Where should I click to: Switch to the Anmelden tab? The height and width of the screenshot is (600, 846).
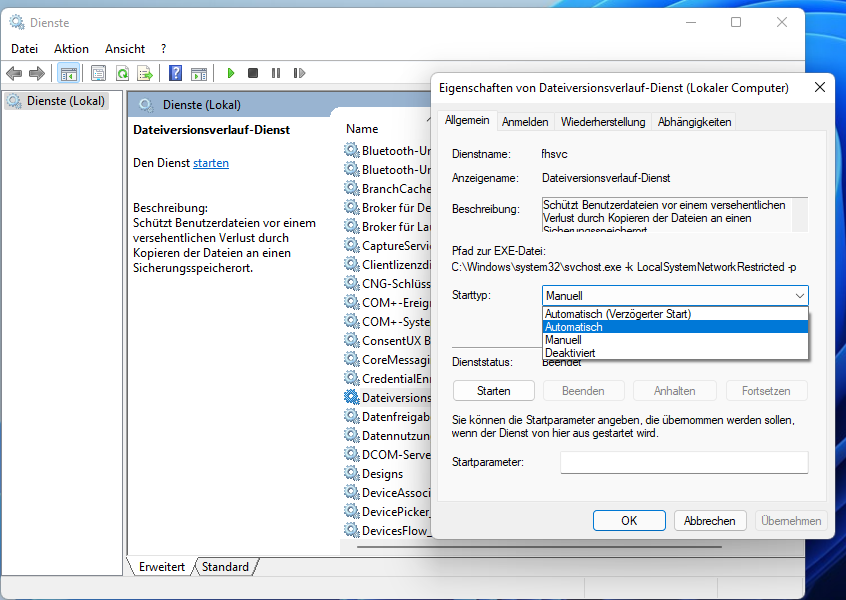[525, 122]
